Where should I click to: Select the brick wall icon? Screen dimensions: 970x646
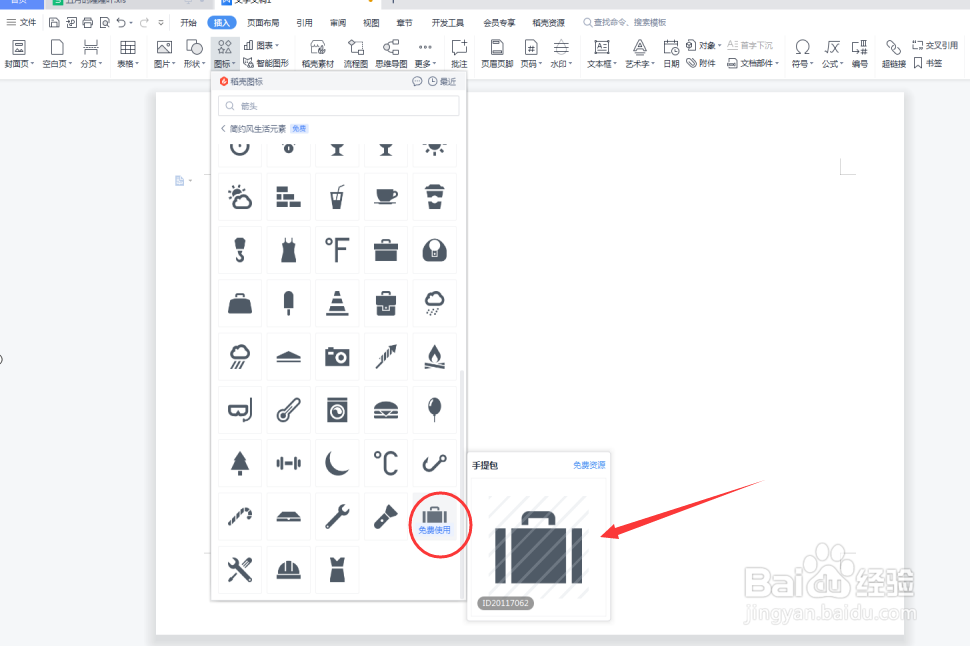coord(289,197)
